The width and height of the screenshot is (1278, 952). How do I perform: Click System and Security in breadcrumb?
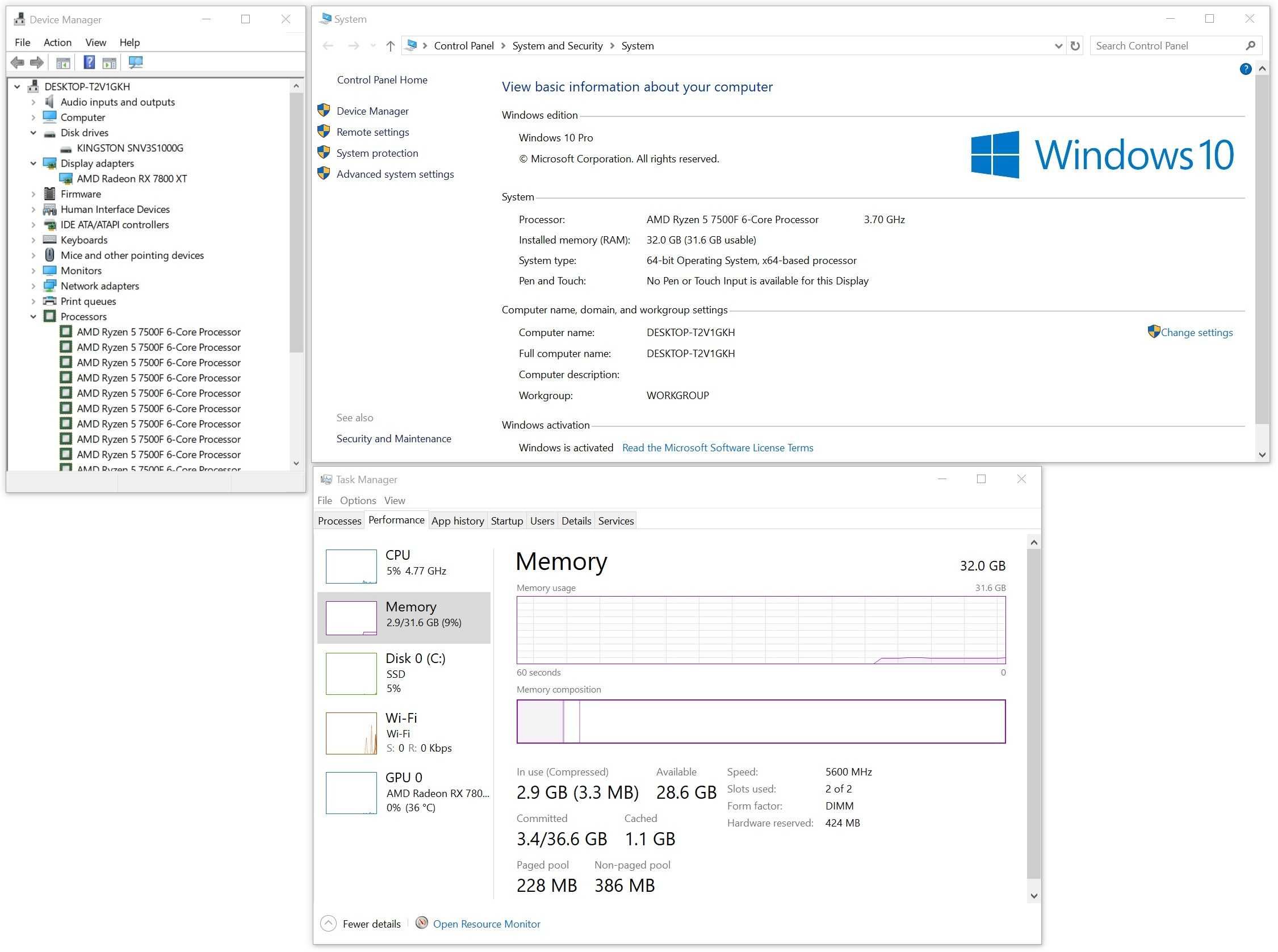[x=558, y=45]
